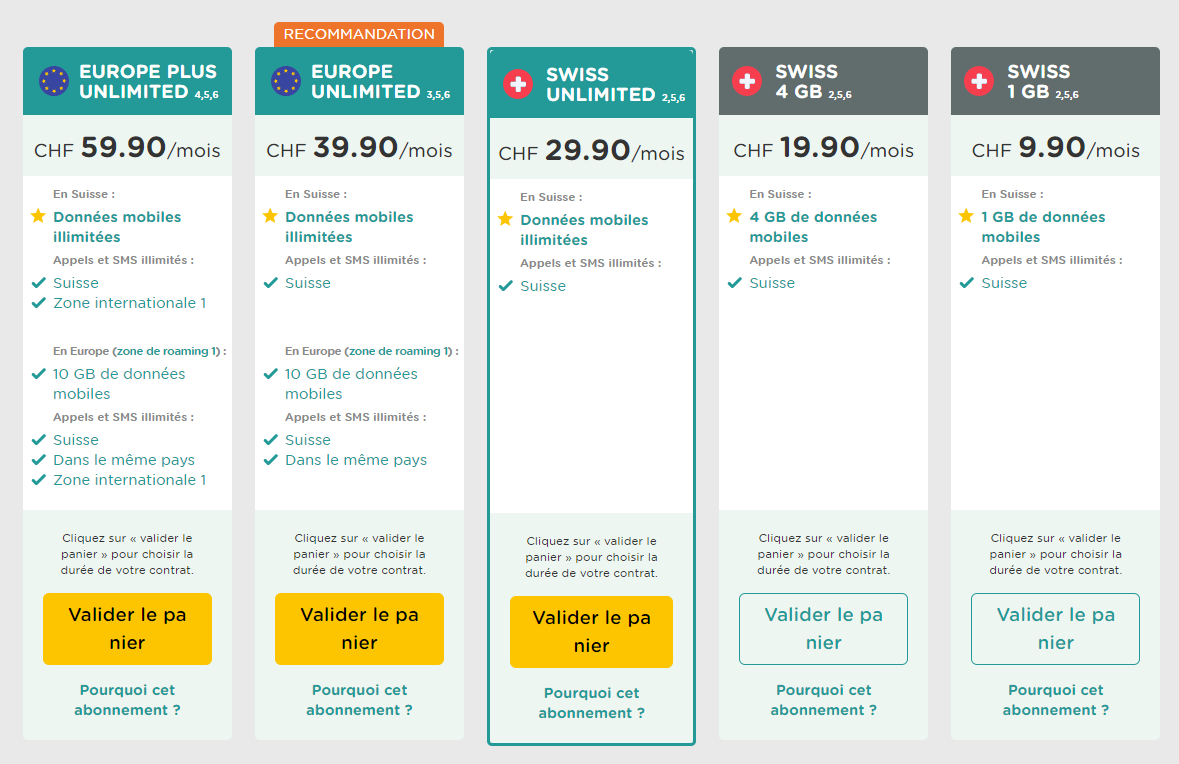Click the EU flag icon on Europe Unlimited
Viewport: 1179px width, 764px height.
point(286,81)
